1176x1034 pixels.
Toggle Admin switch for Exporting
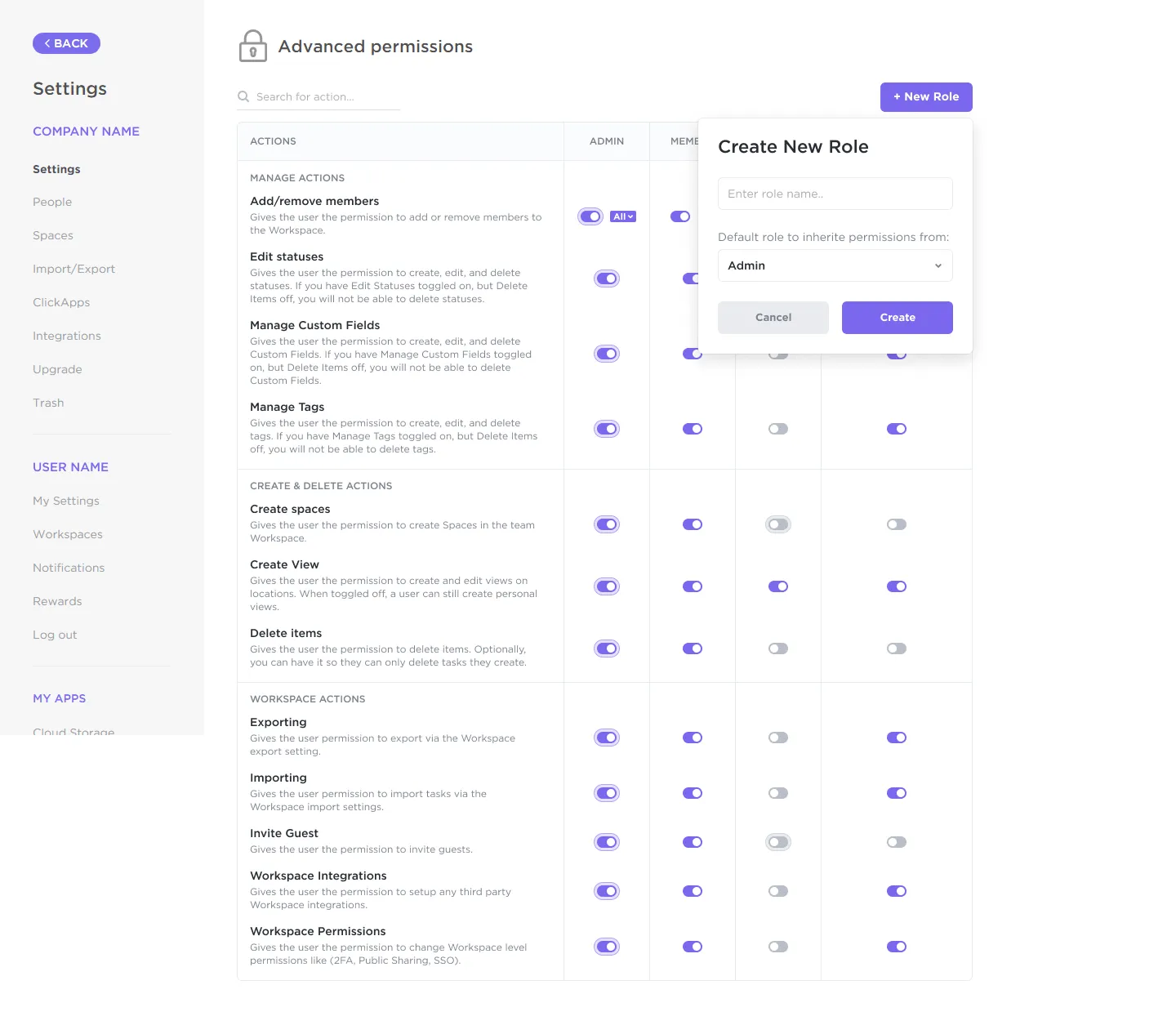[607, 738]
